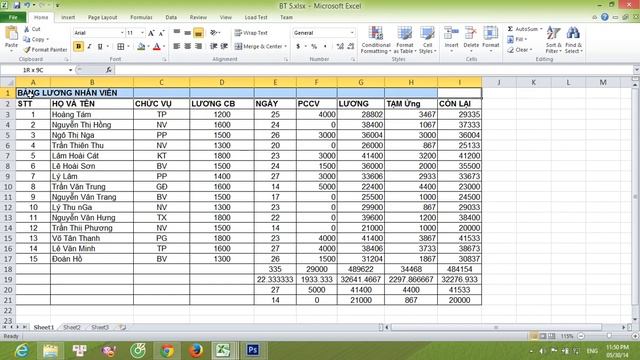Switch to Data tab

click(171, 18)
